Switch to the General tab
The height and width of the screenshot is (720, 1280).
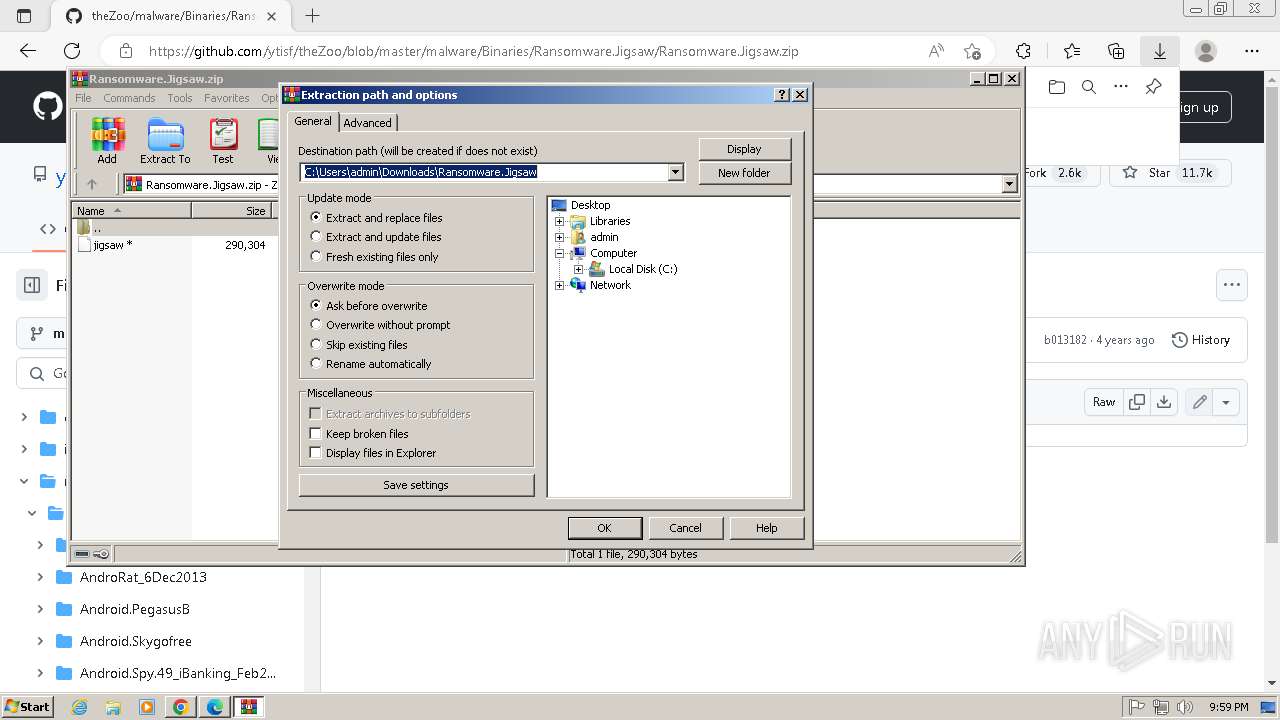[x=312, y=121]
